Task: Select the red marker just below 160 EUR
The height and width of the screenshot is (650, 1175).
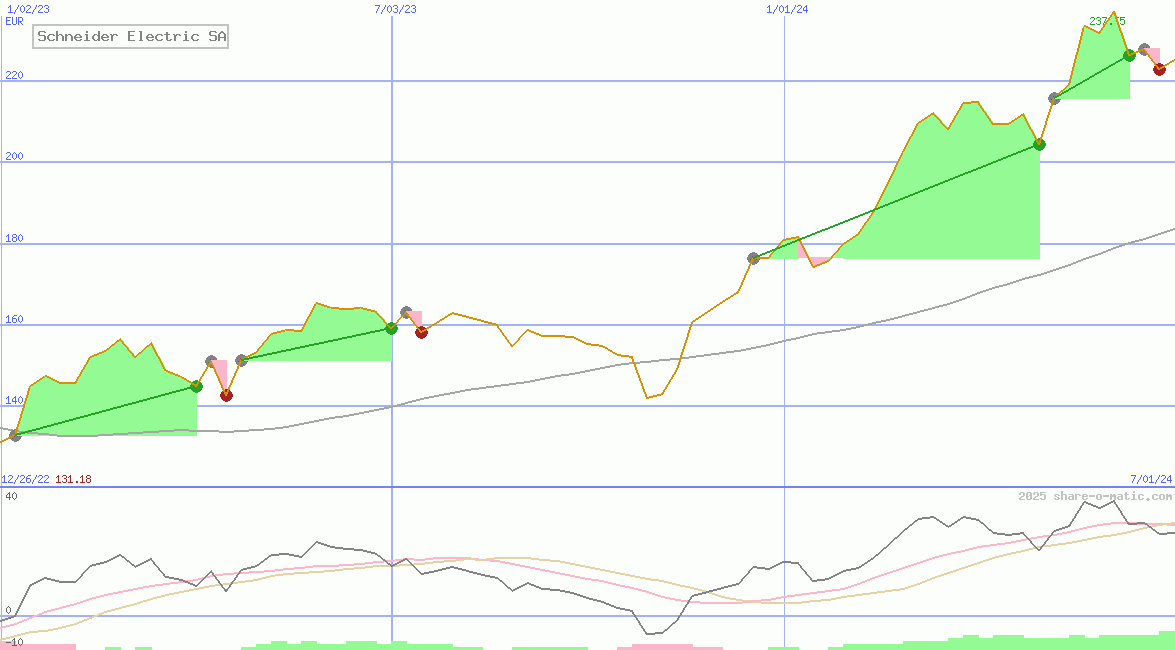Action: click(x=421, y=332)
